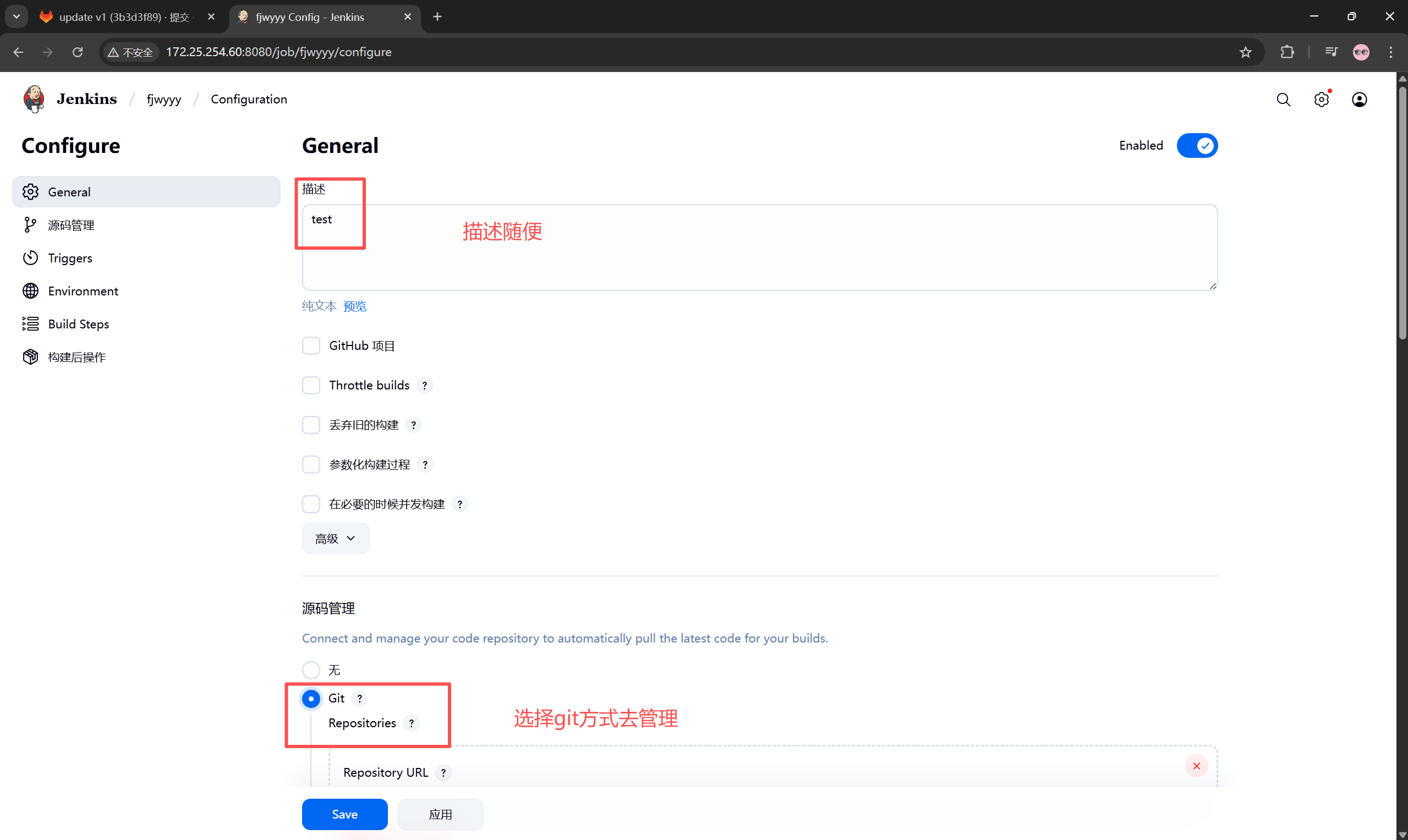This screenshot has height=840, width=1408.
Task: Click the Jenkins logo icon
Action: [34, 99]
